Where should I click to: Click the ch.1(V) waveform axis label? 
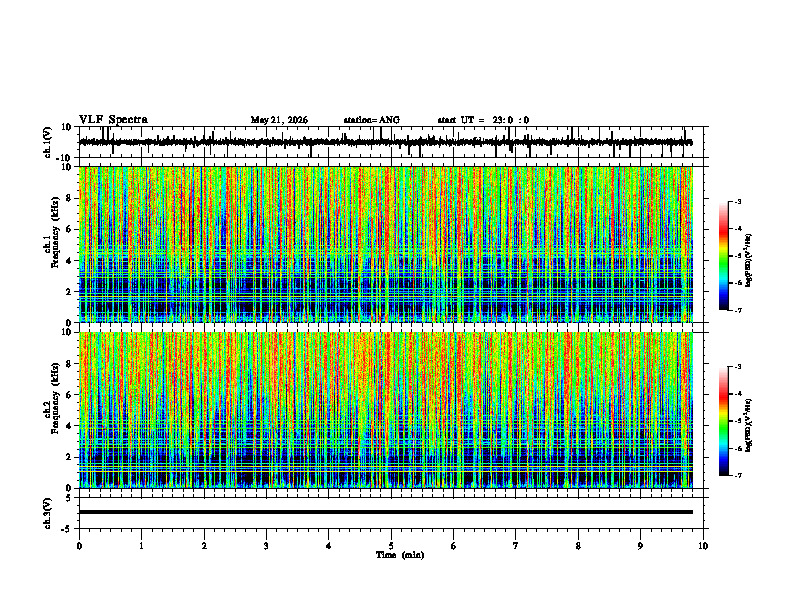click(48, 142)
